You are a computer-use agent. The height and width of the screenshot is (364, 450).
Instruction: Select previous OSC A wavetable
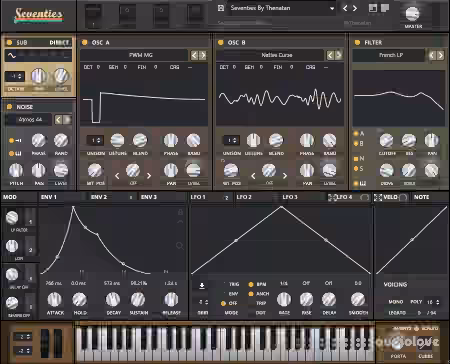pyautogui.click(x=194, y=55)
